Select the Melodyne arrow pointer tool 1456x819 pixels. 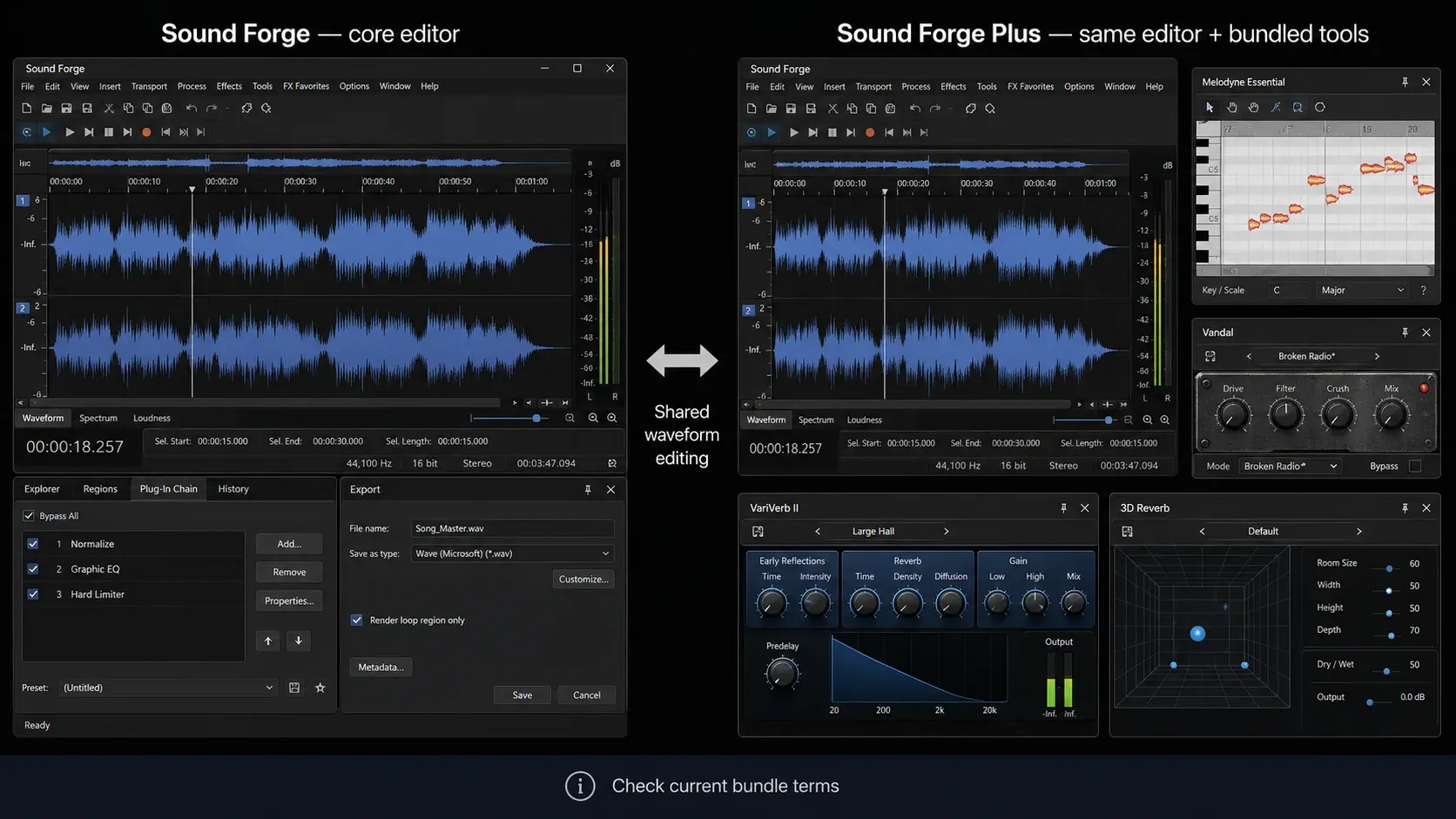coord(1210,108)
